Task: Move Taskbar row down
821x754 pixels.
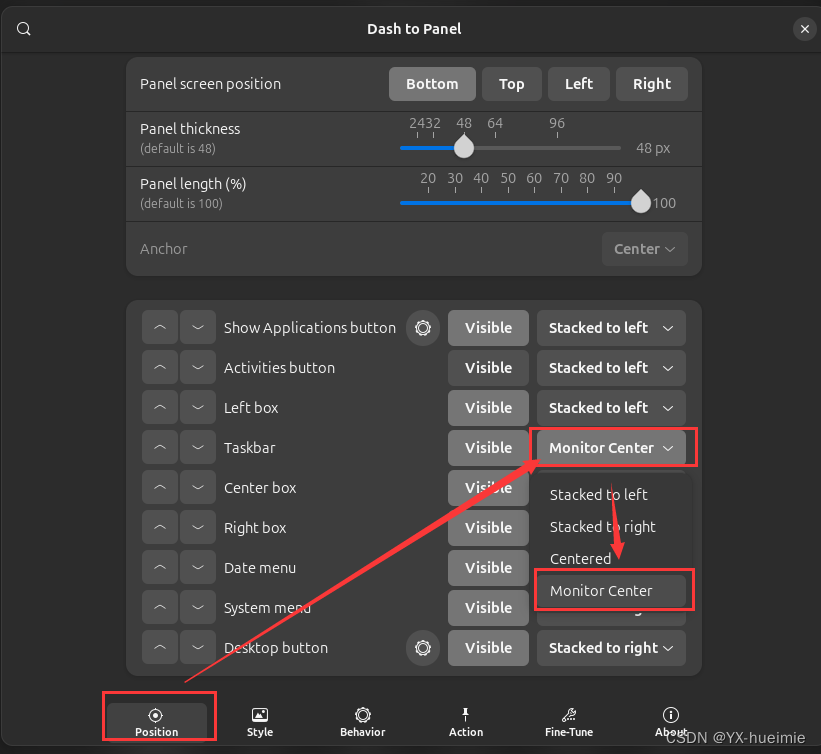Action: 198,448
